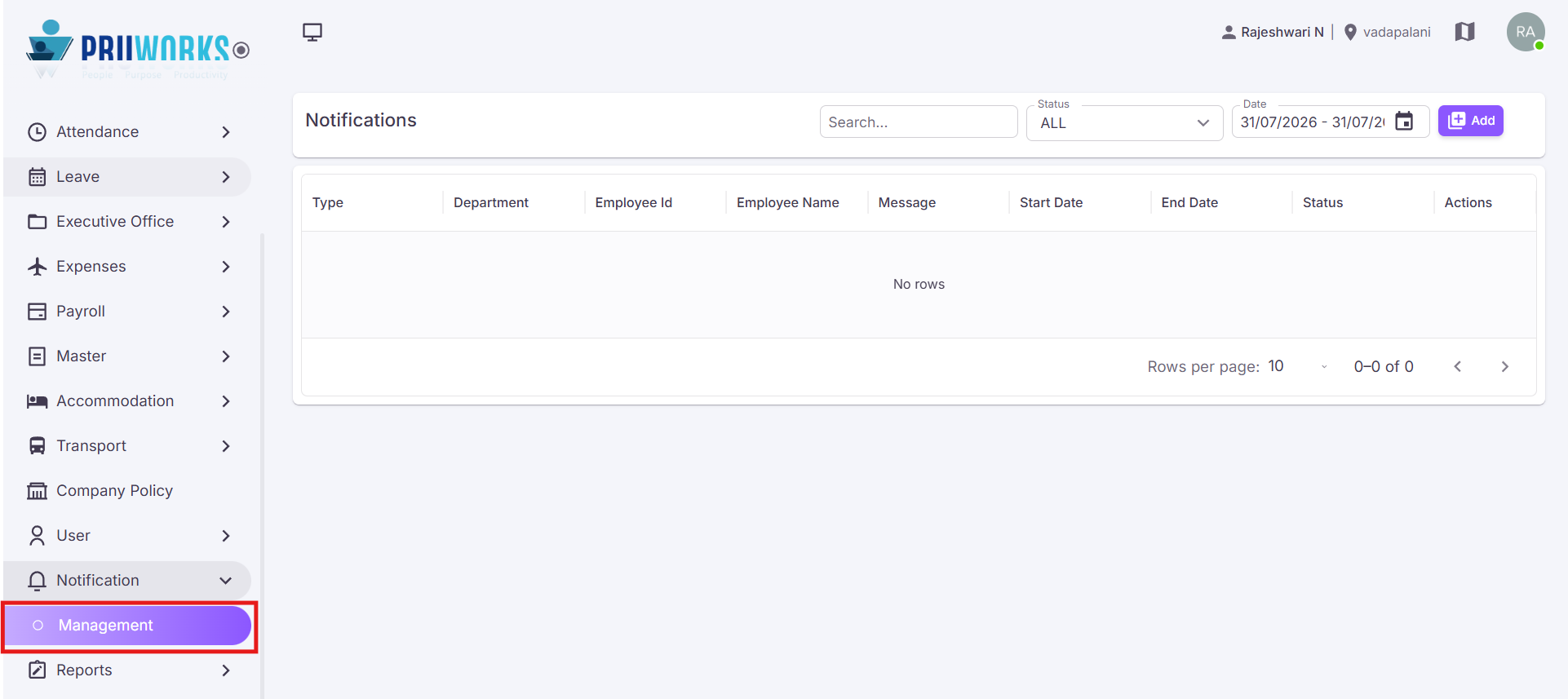Click the Attendance clock icon
The height and width of the screenshot is (699, 1568).
click(x=37, y=132)
